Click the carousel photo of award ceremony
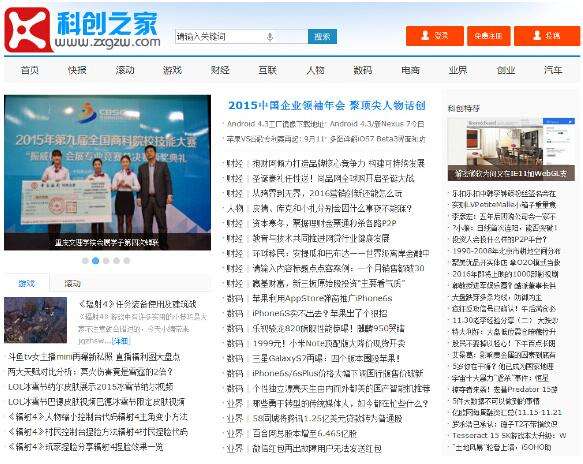The width and height of the screenshot is (583, 464). click(107, 173)
